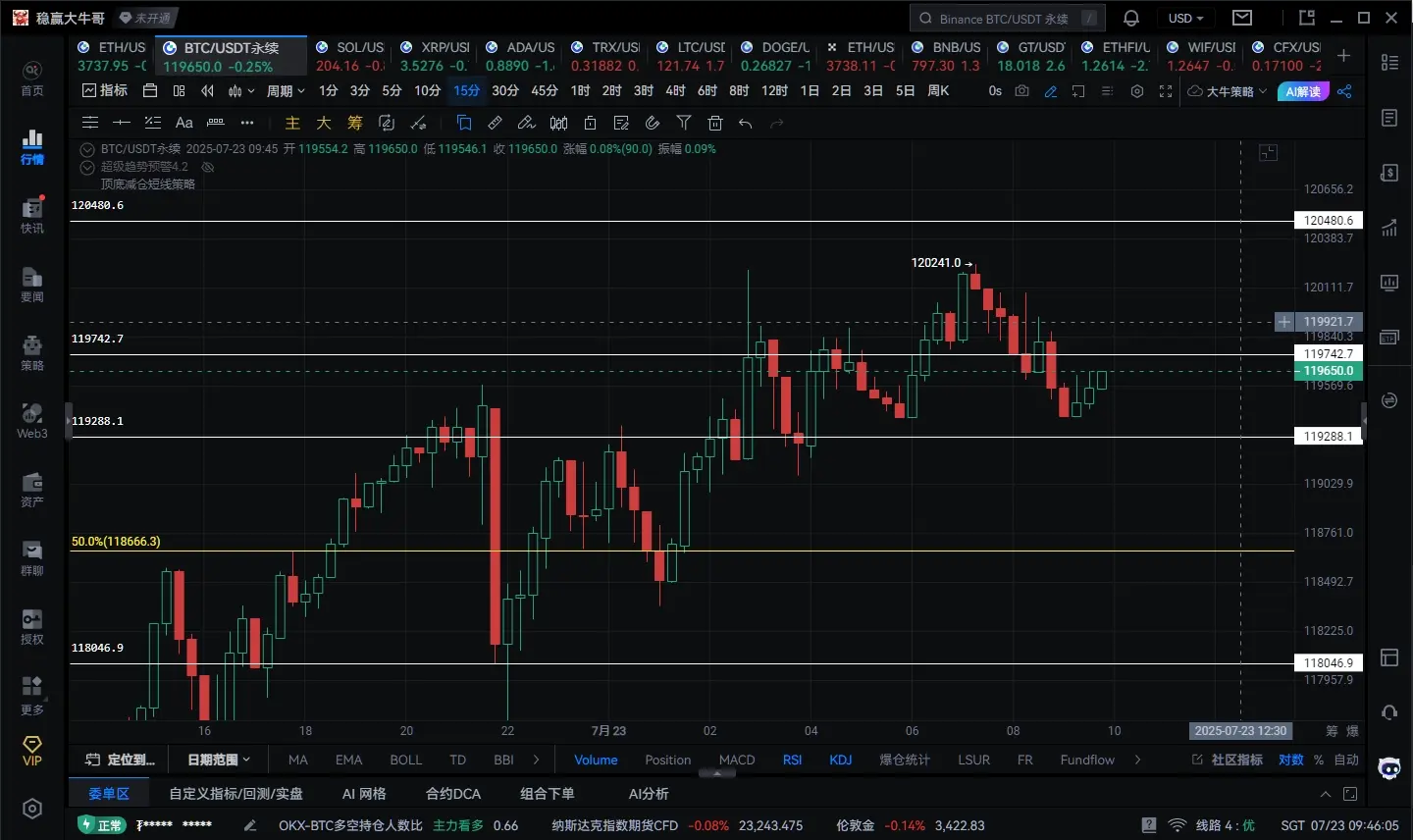Open the 日期范围 date range dropdown

(x=219, y=760)
